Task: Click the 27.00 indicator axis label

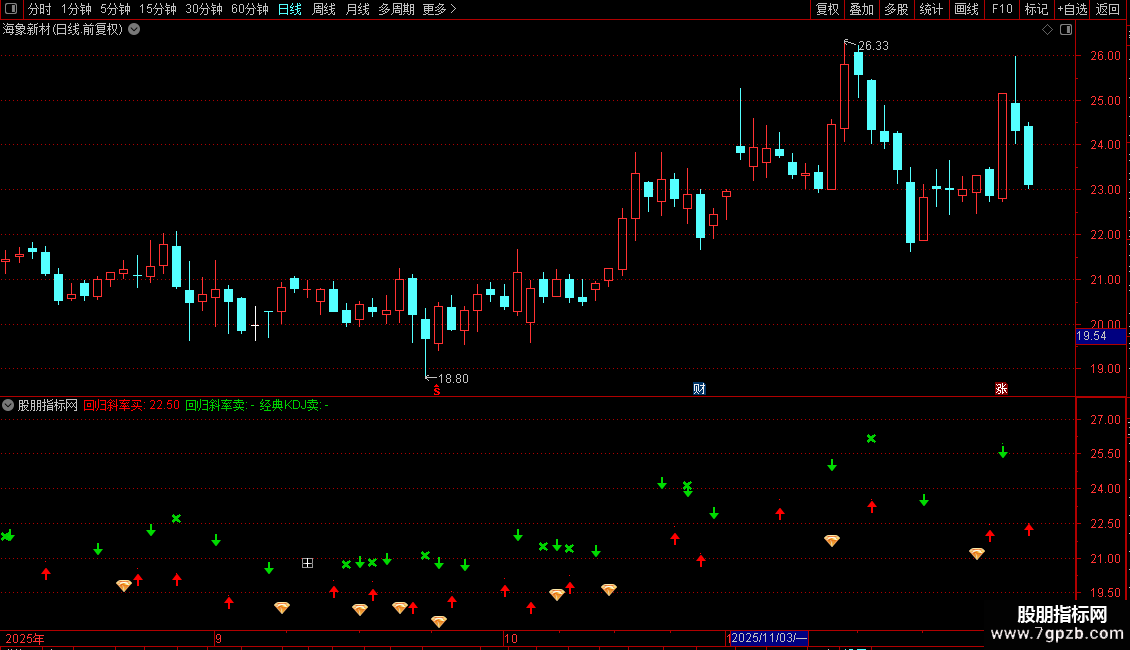Action: [x=1105, y=420]
